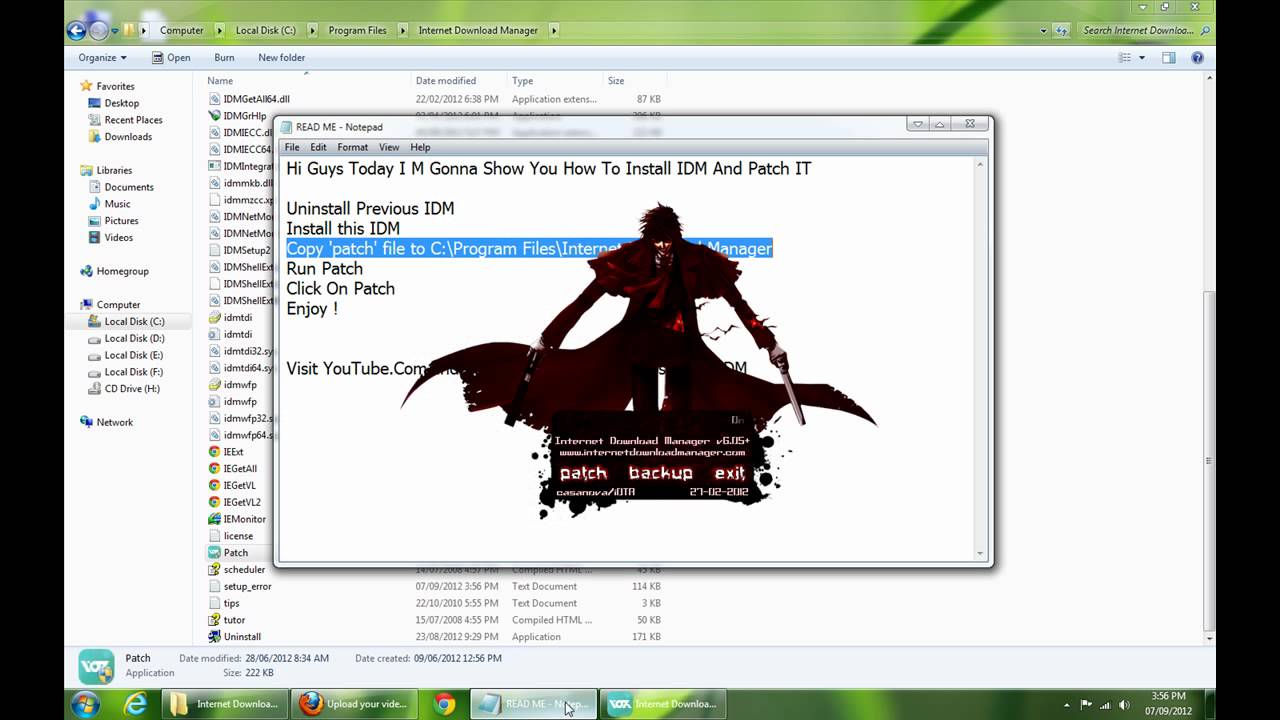Click the Explorer back navigation arrow
The height and width of the screenshot is (720, 1280).
point(76,30)
